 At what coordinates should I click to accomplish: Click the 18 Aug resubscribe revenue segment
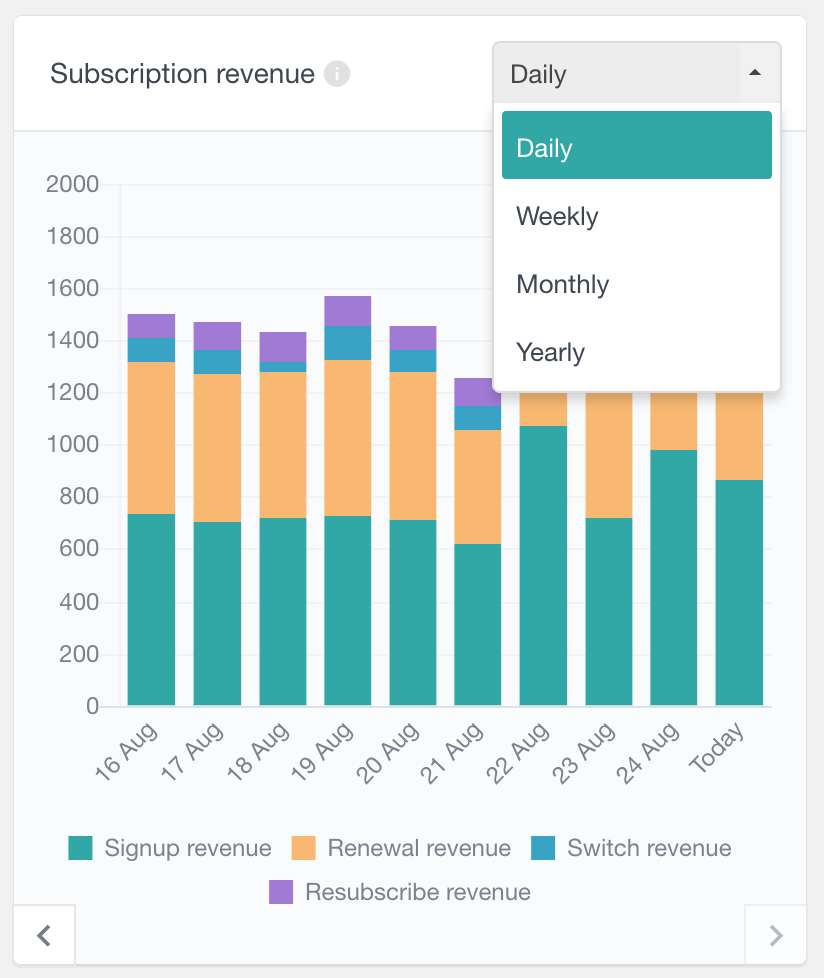click(x=283, y=347)
